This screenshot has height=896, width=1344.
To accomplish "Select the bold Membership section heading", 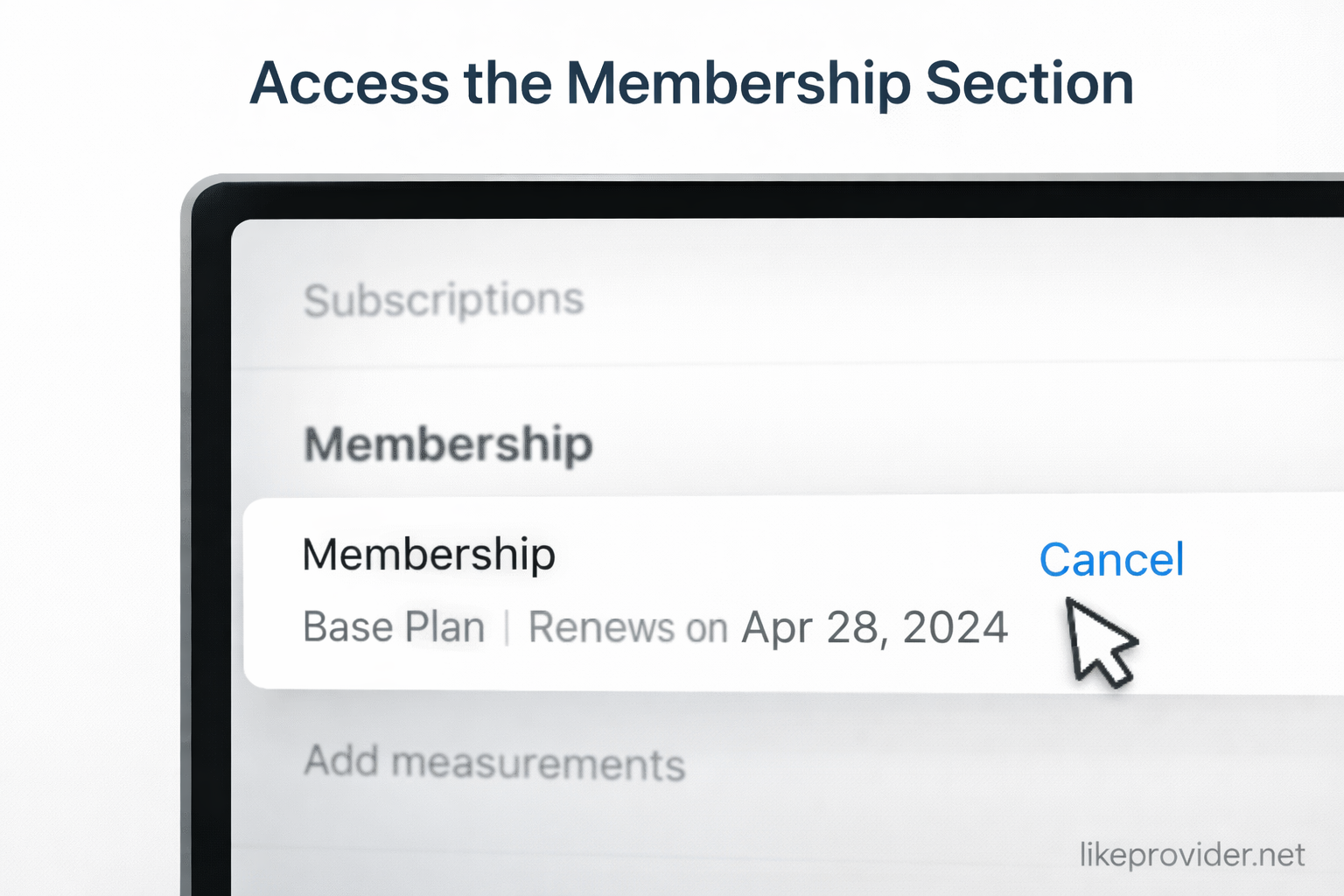I will [x=448, y=444].
